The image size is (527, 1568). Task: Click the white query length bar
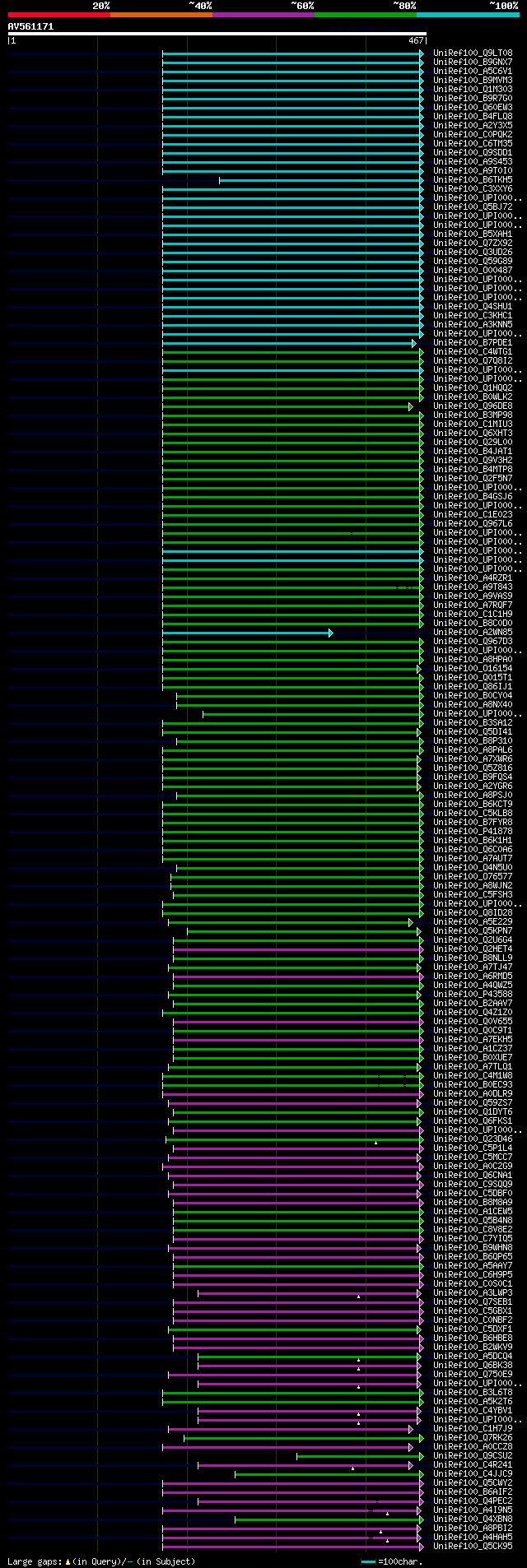coord(217,34)
